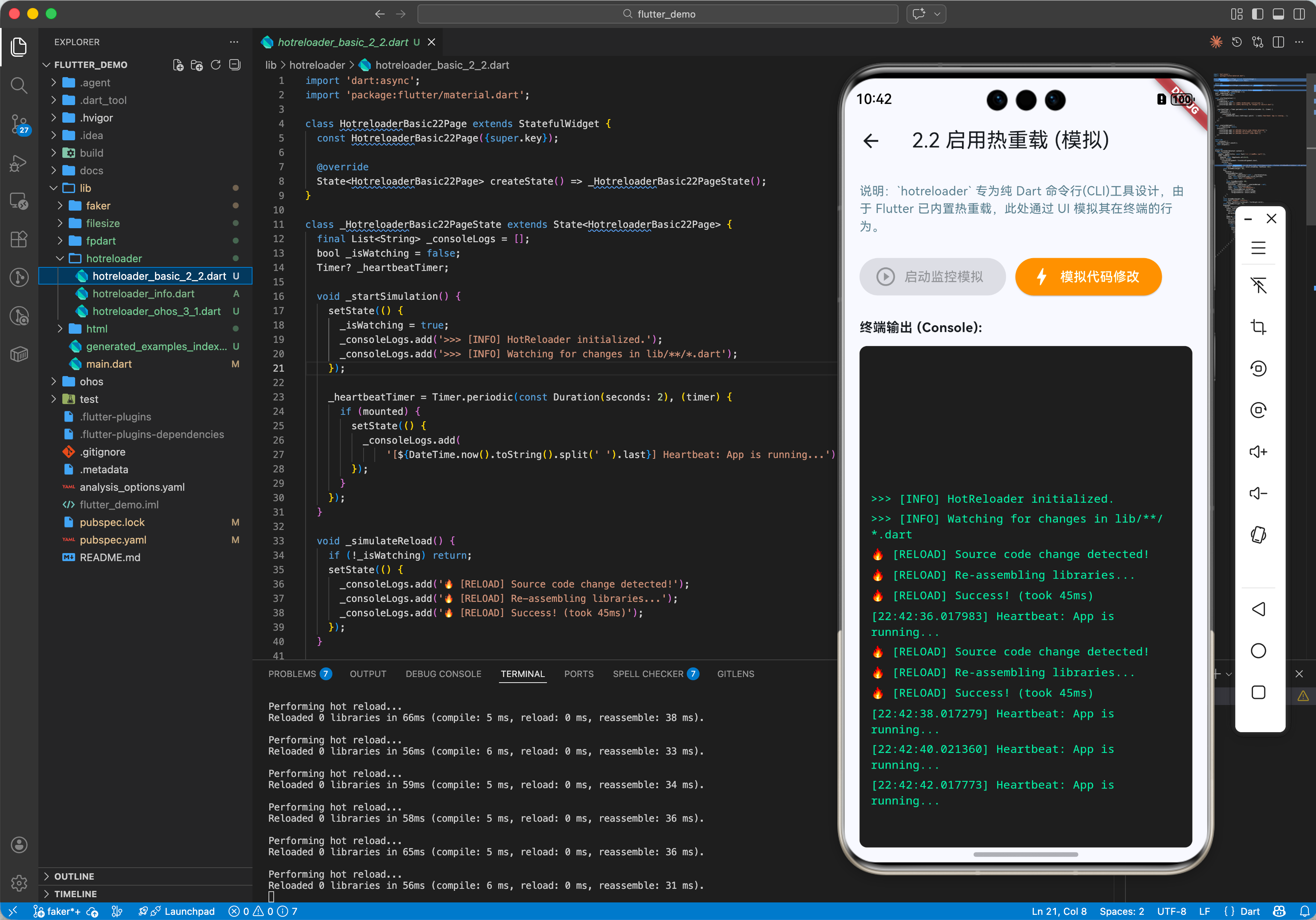The width and height of the screenshot is (1316, 920).
Task: Click the split editor right icon
Action: coord(1278,42)
